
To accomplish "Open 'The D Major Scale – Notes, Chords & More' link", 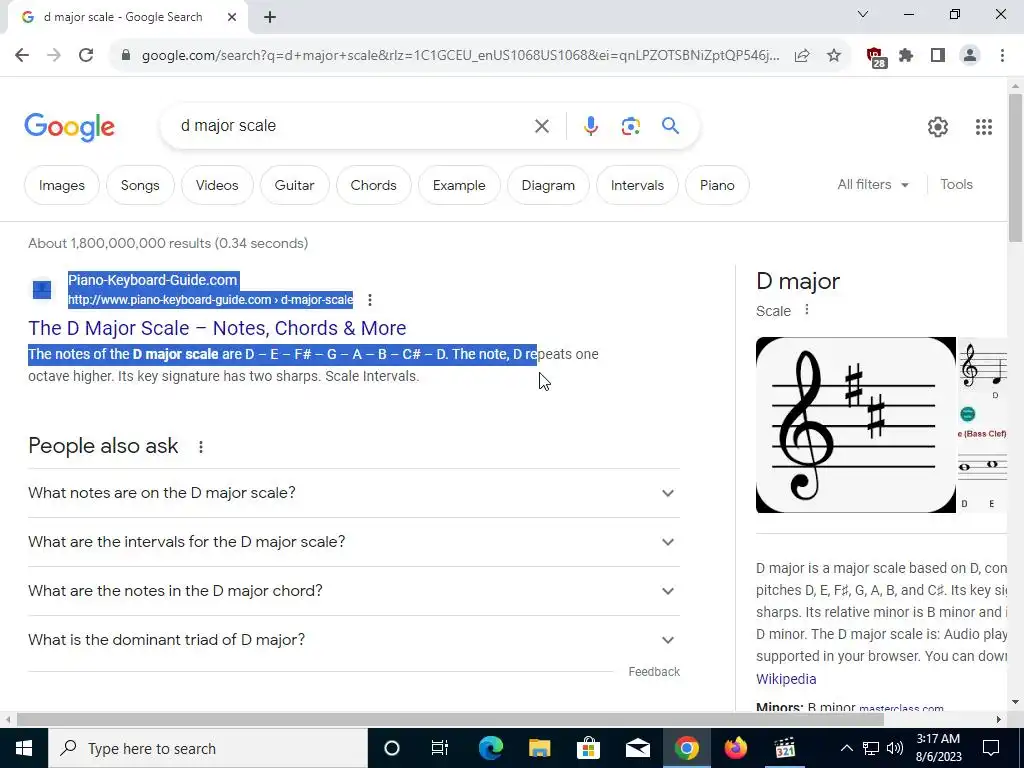I will click(x=217, y=328).
